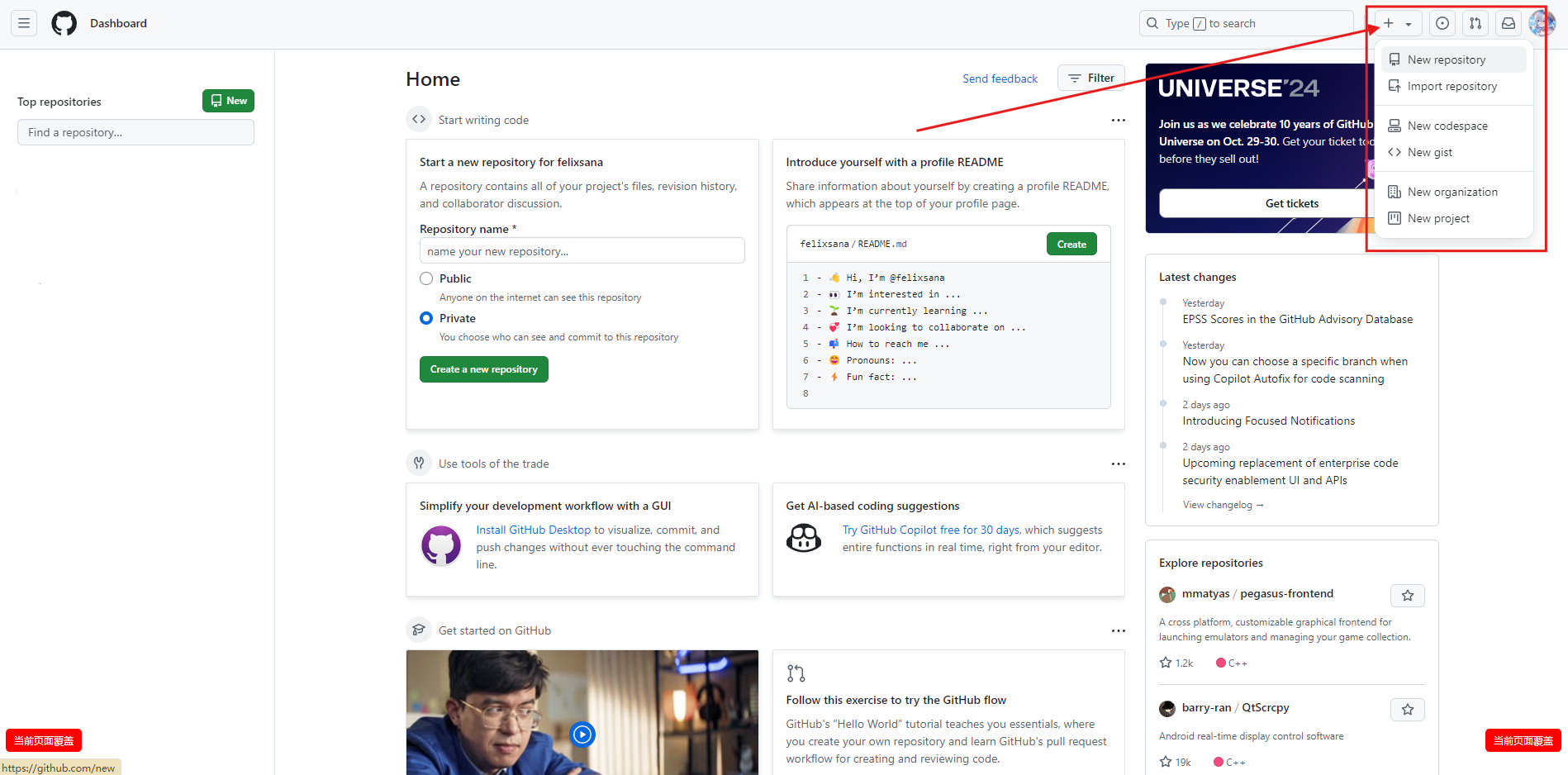Click the mmatyas avatar icon
1568x775 pixels.
tap(1166, 594)
